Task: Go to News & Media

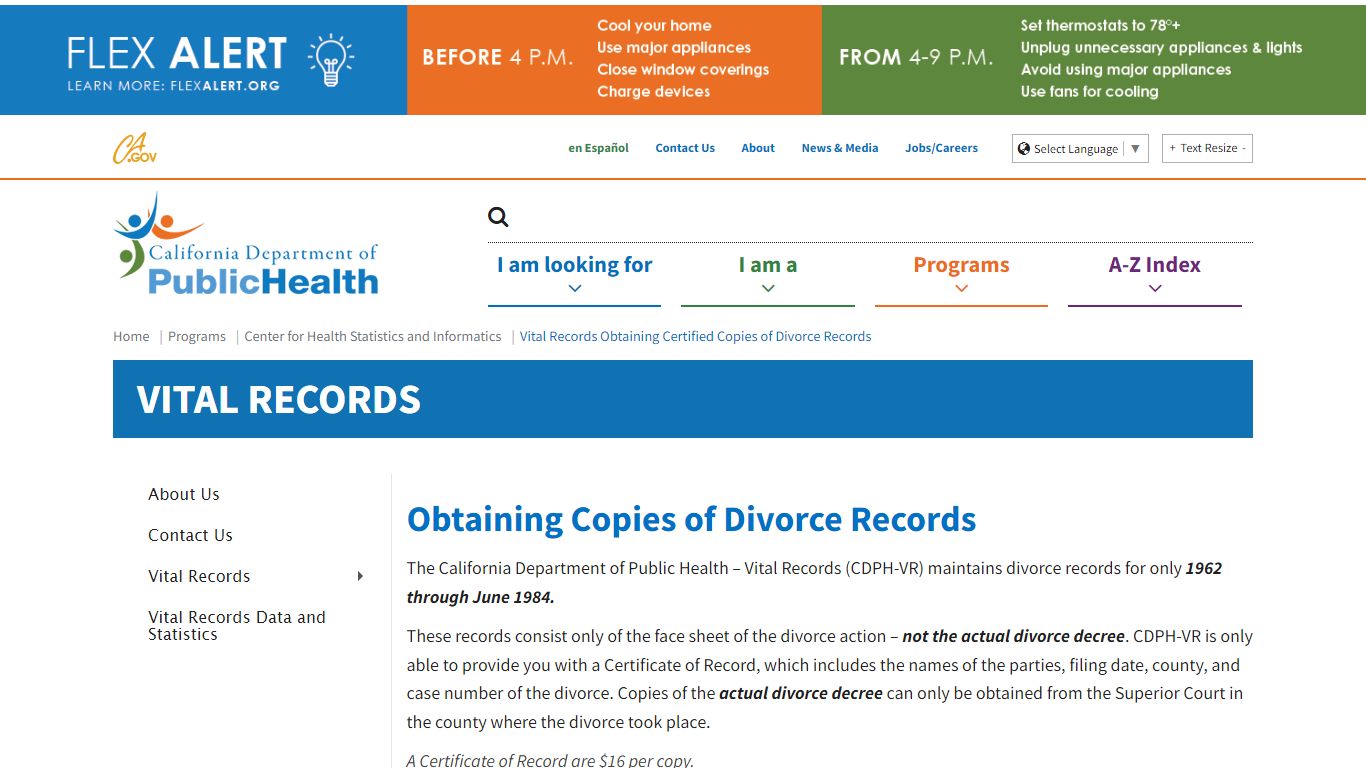Action: 840,148
